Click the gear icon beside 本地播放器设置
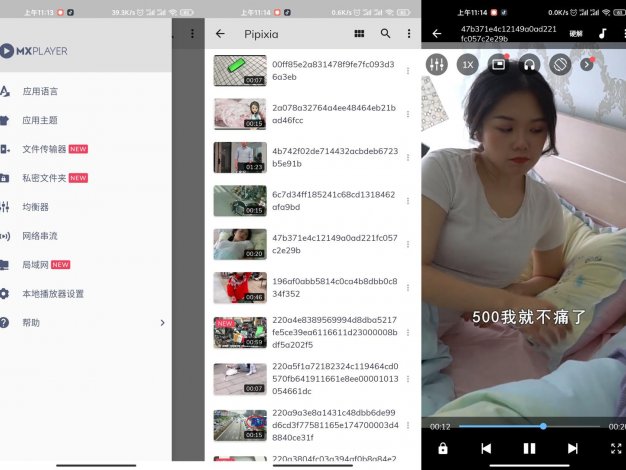This screenshot has height=470, width=626. coord(4,294)
